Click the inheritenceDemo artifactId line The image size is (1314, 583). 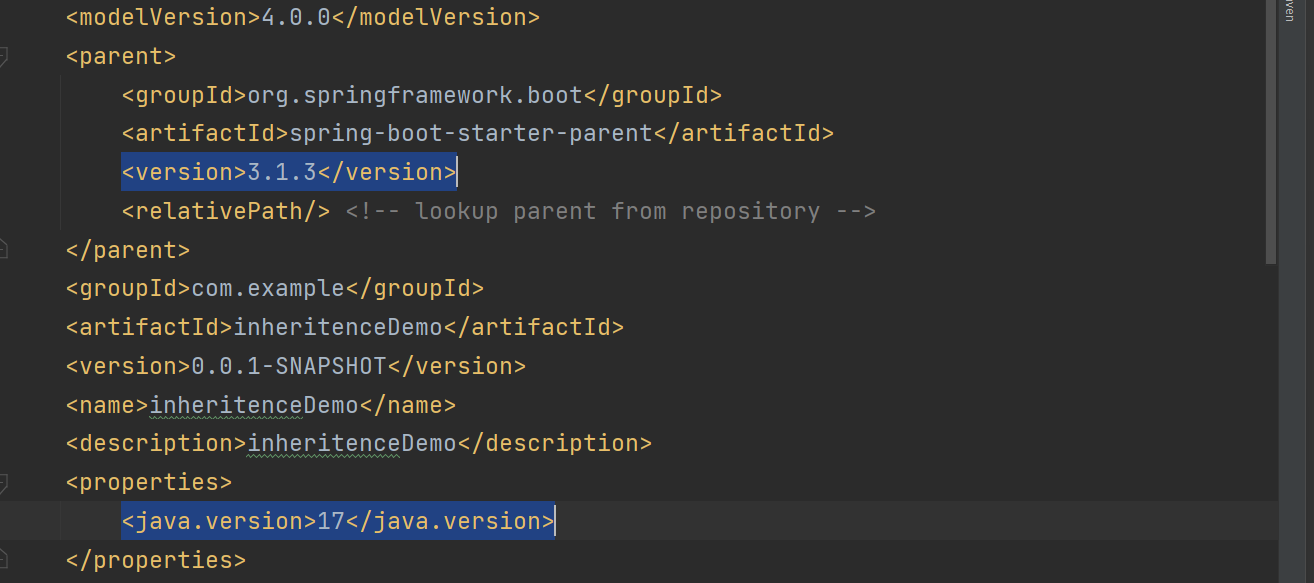[345, 327]
